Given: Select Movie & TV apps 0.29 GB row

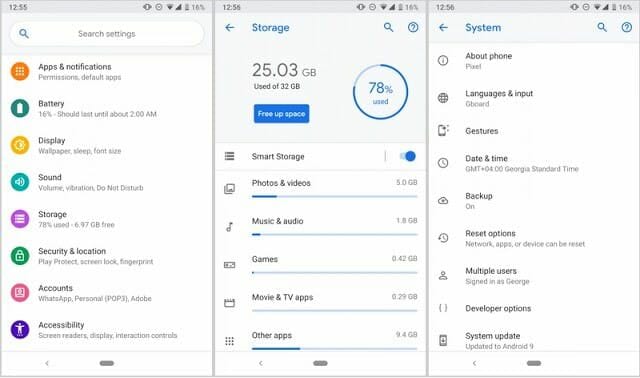Looking at the screenshot, I should coord(320,302).
